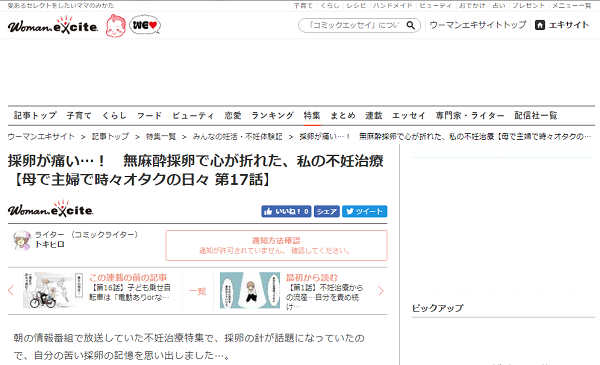Image resolution: width=600 pixels, height=365 pixels.
Task: Click the 'we' heart speech bubble icon
Action: coord(145,25)
